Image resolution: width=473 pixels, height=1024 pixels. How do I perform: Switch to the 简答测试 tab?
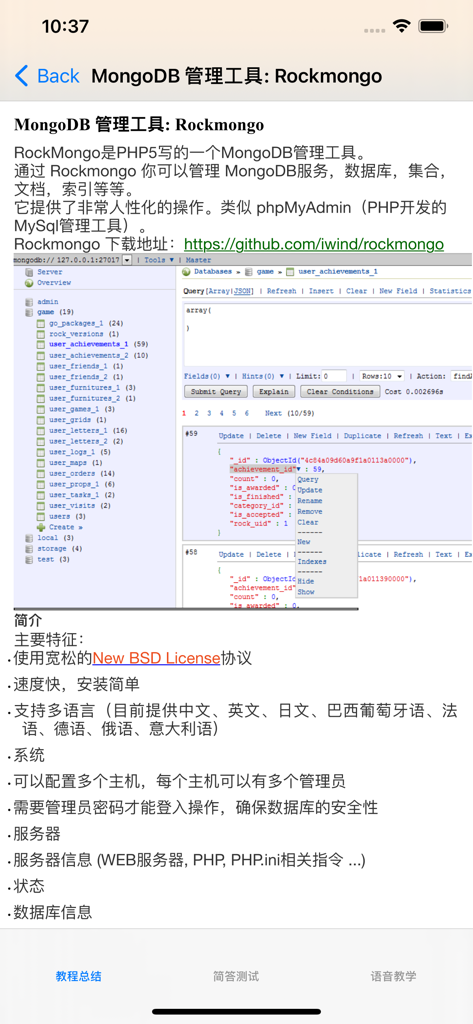[x=236, y=976]
